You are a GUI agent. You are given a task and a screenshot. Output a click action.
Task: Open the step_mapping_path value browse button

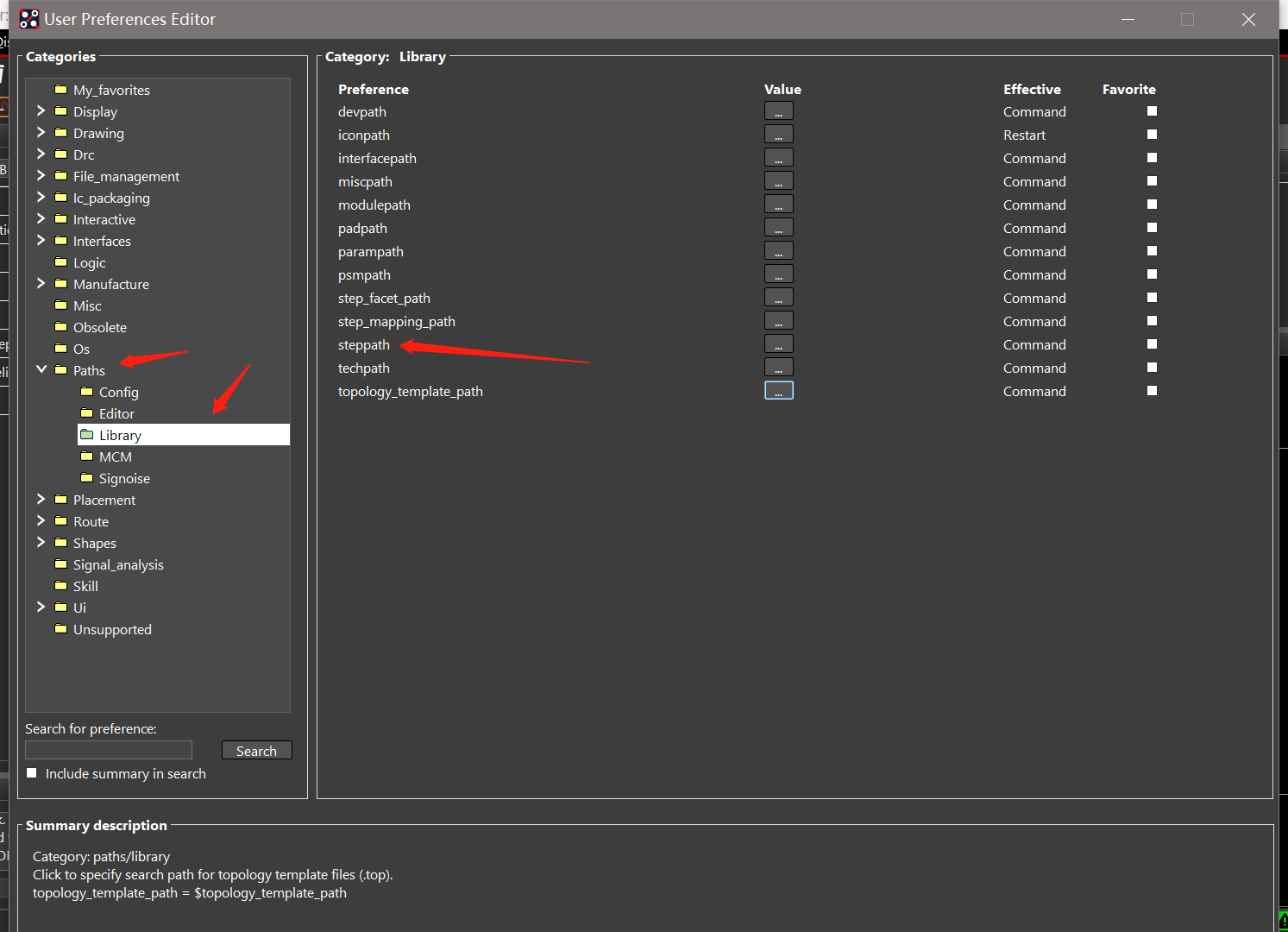[778, 321]
